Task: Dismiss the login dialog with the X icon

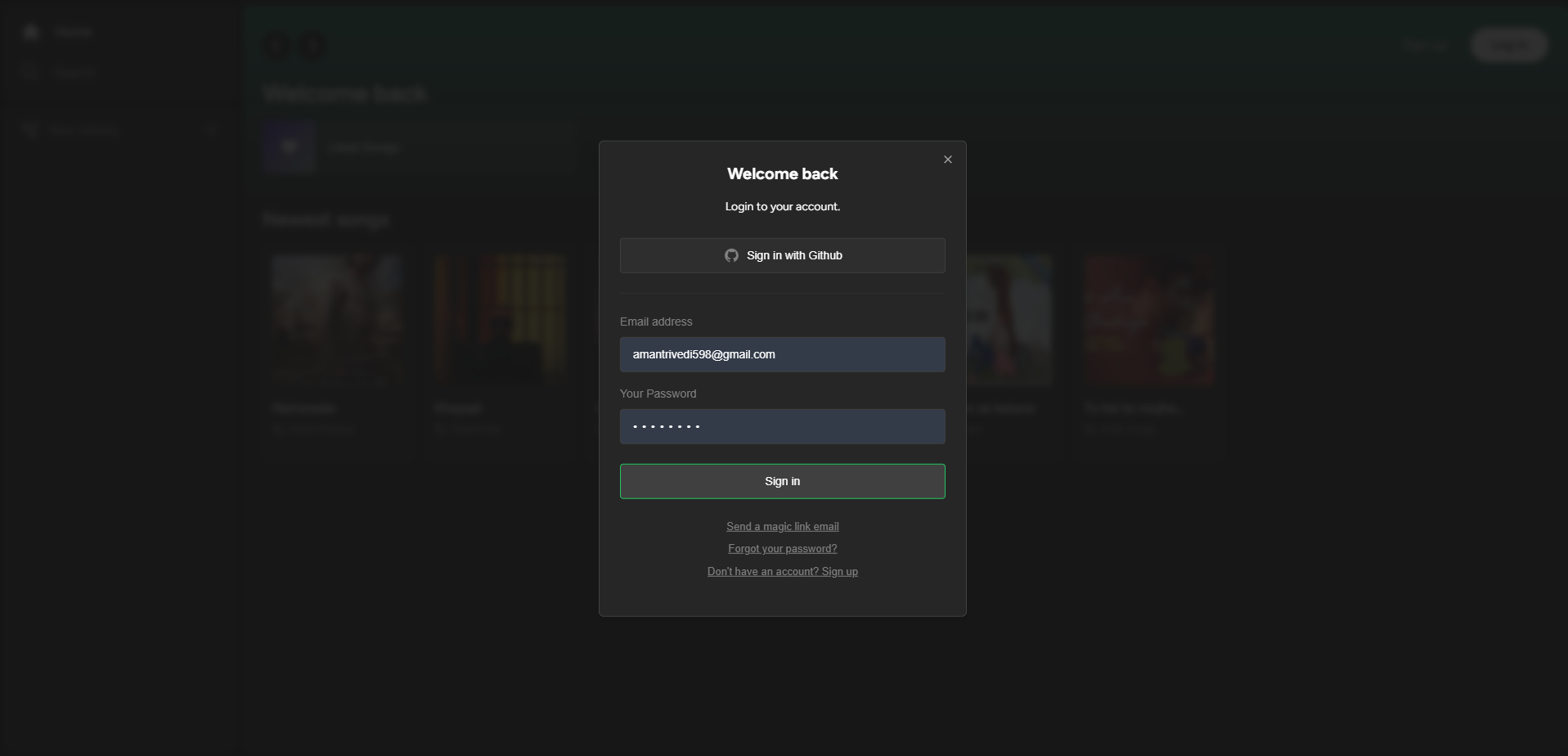Action: pyautogui.click(x=947, y=160)
